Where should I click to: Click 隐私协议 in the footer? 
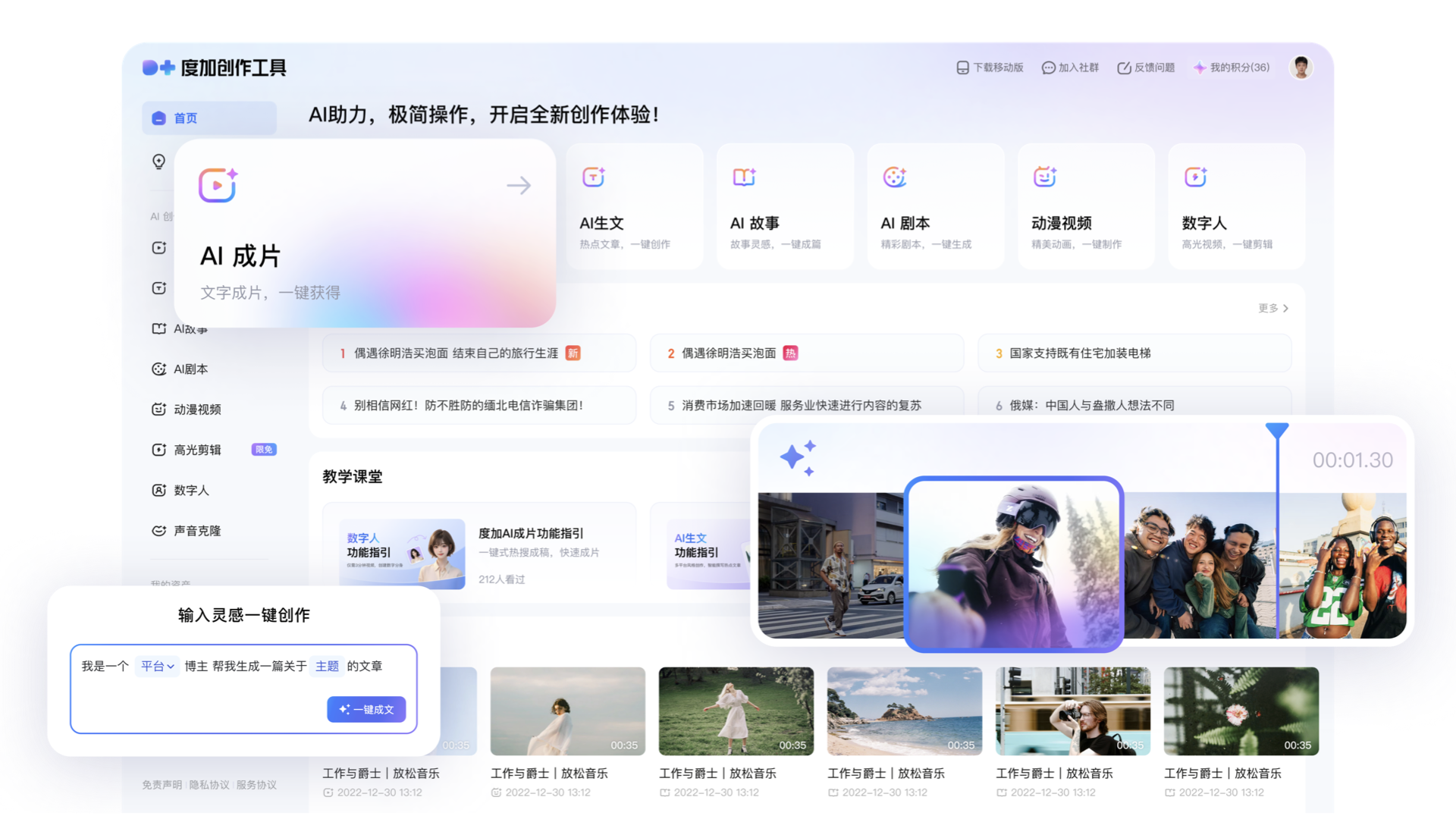(209, 785)
